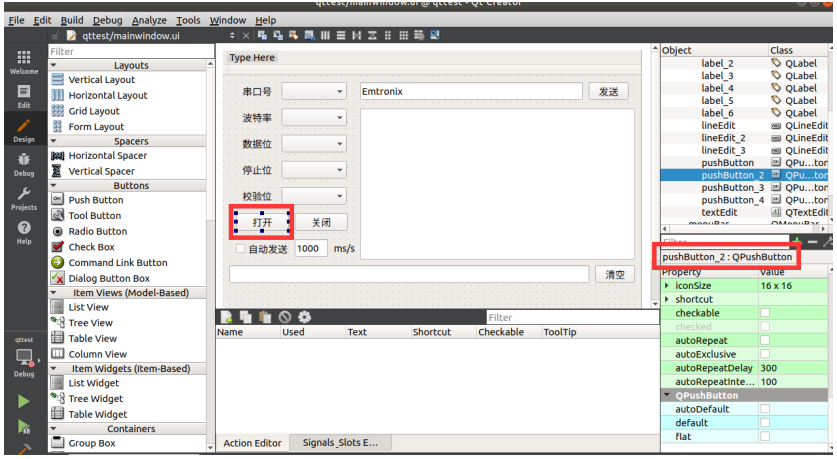Open the Welcome mode
Viewport: 837px width, 459px height.
coord(23,62)
